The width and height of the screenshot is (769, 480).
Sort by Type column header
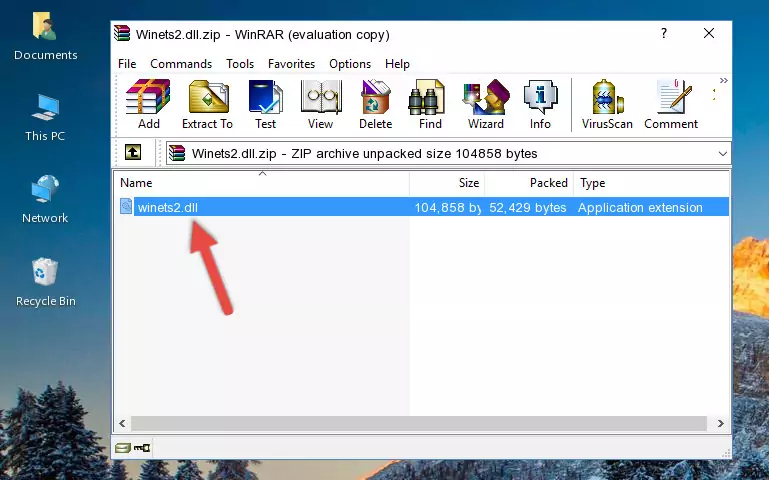click(651, 183)
